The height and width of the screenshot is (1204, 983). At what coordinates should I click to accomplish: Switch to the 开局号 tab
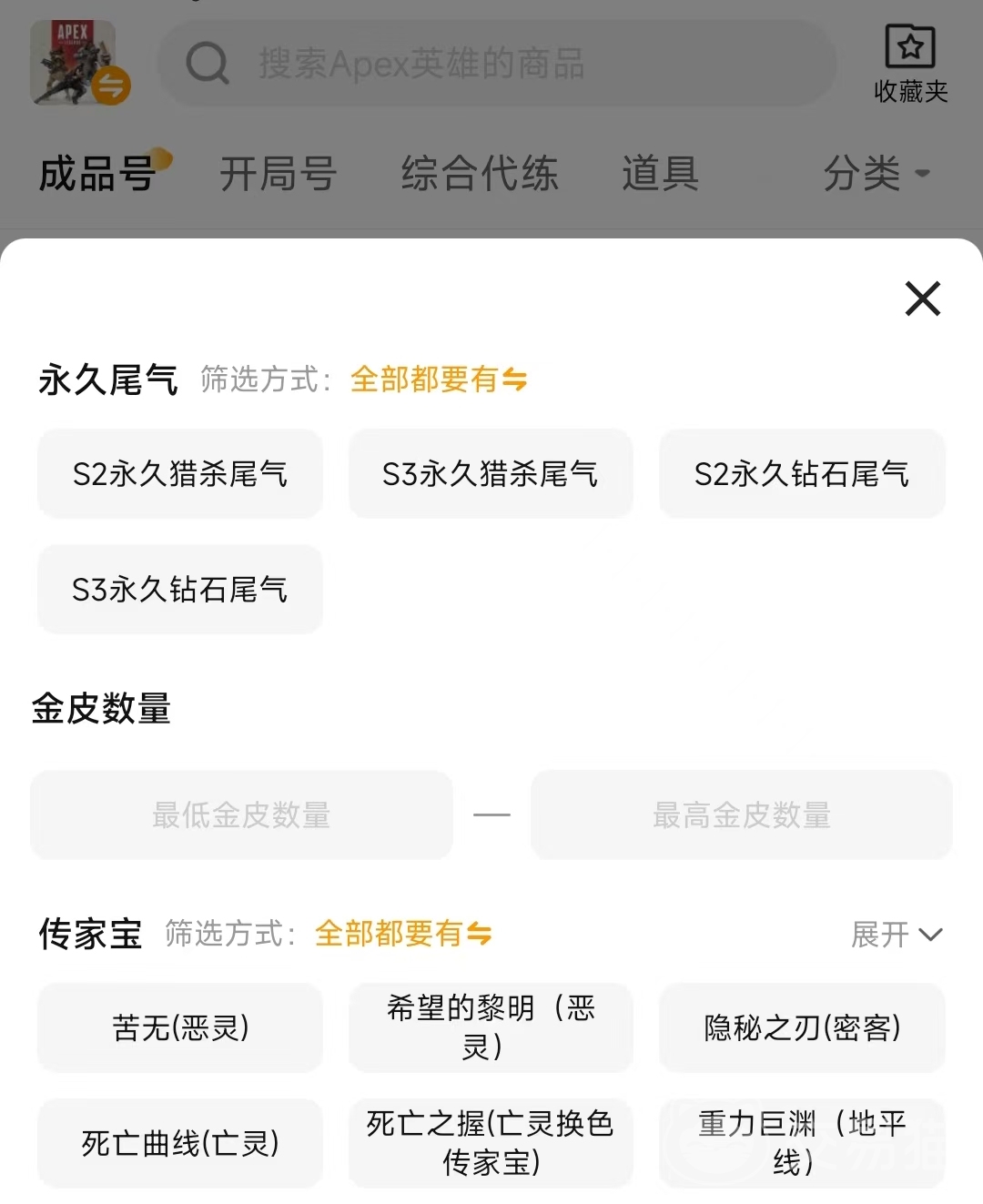[279, 173]
